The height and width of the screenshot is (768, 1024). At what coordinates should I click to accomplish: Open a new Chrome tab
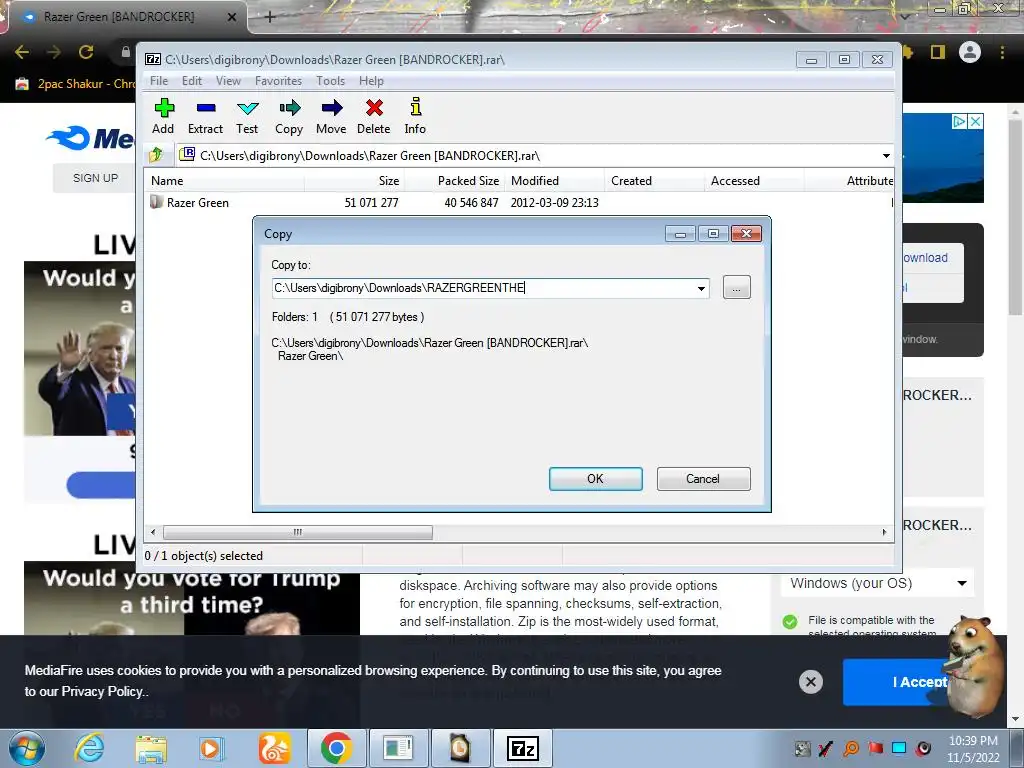click(270, 17)
